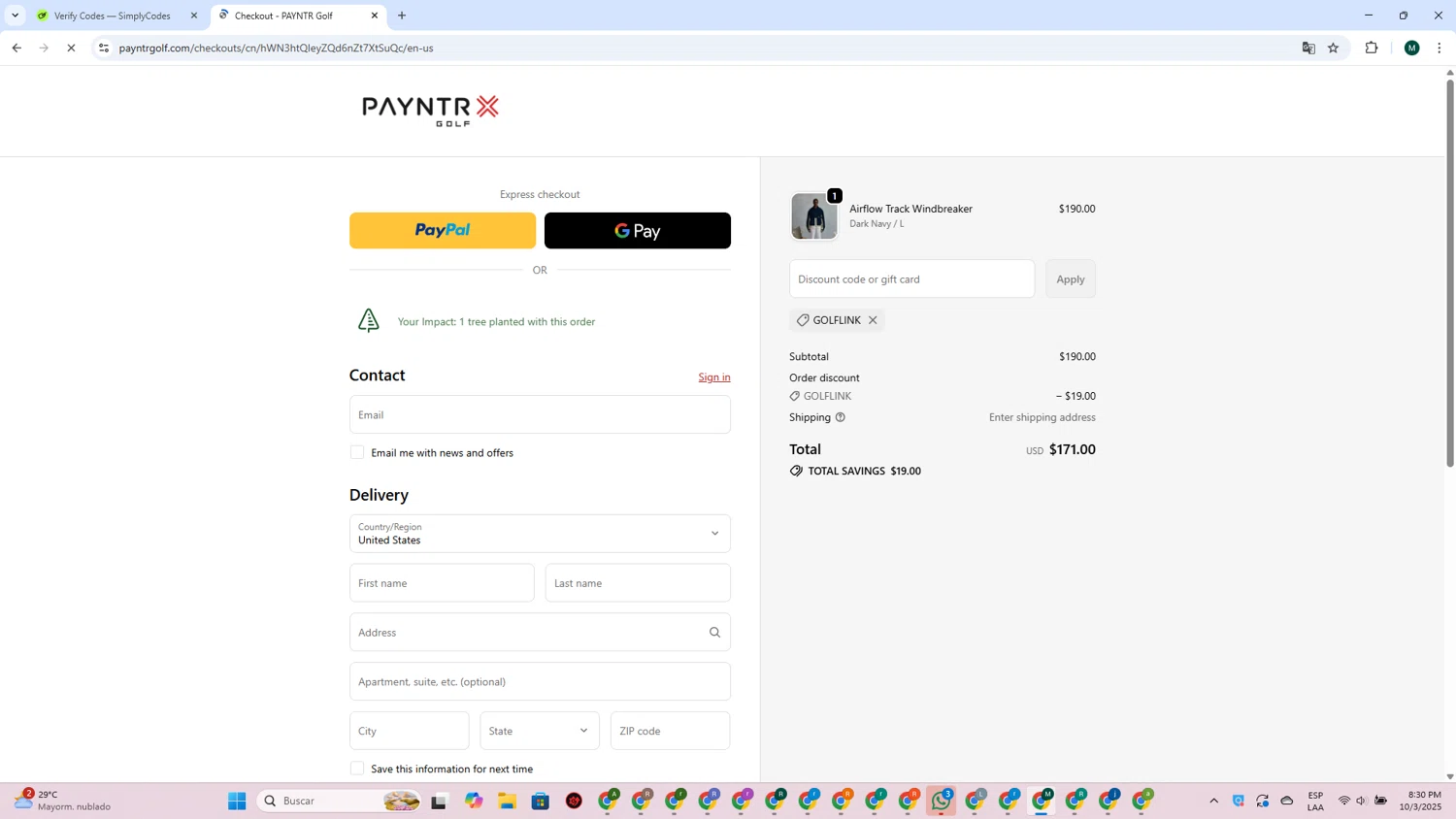
Task: Close the Checkout - PAYNTR Golf tab
Action: coord(375,16)
